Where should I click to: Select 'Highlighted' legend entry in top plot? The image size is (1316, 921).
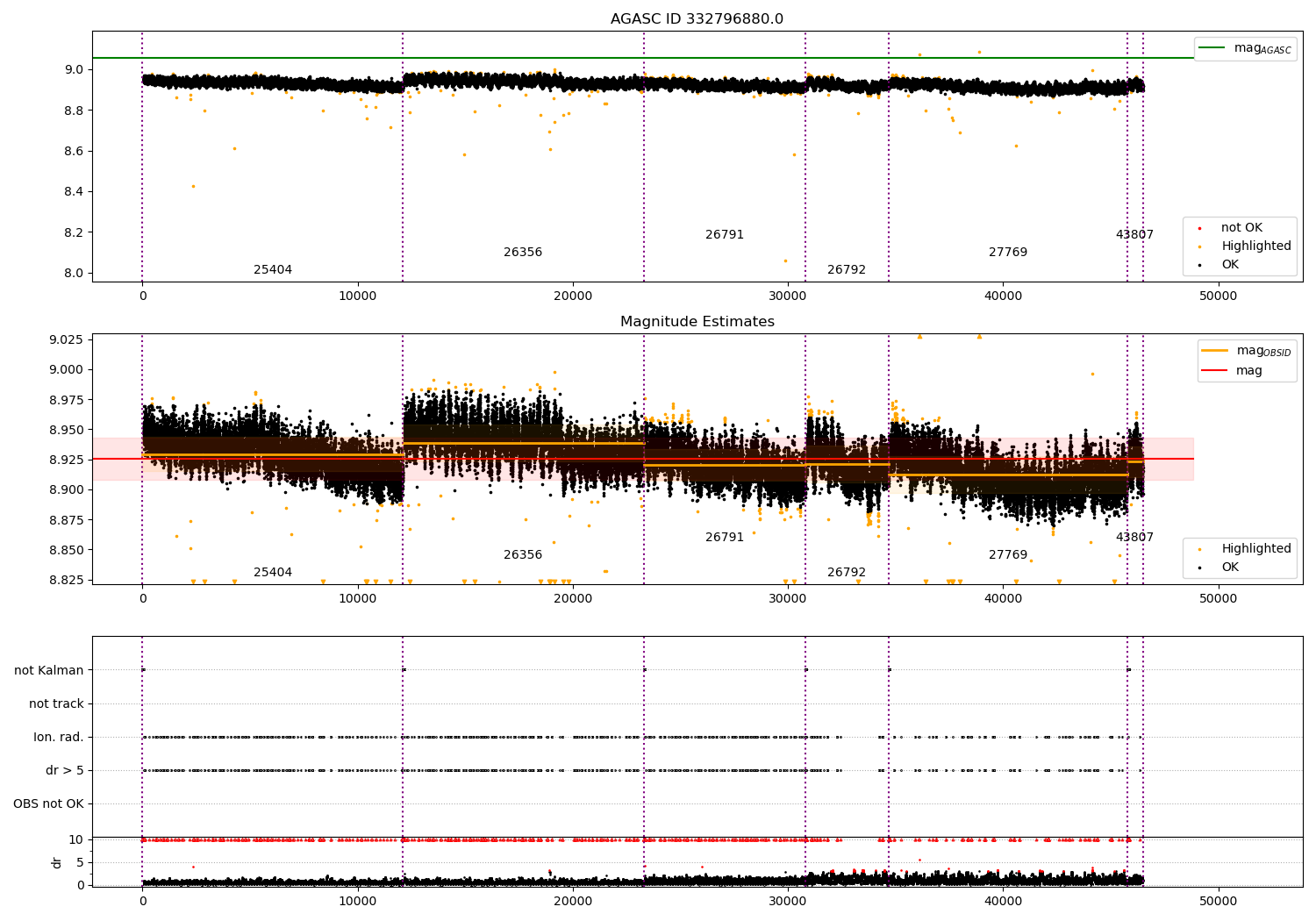coord(1256,246)
